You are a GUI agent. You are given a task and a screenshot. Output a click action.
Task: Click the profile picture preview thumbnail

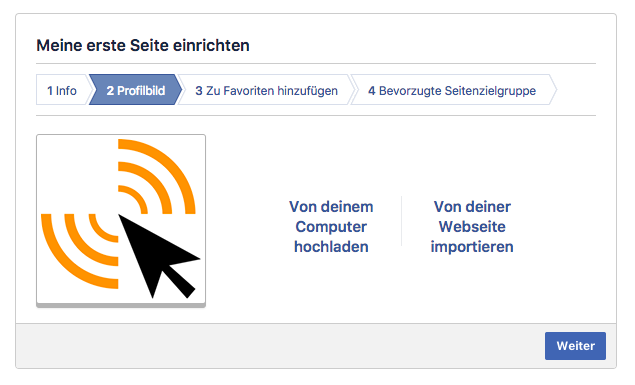click(x=121, y=221)
